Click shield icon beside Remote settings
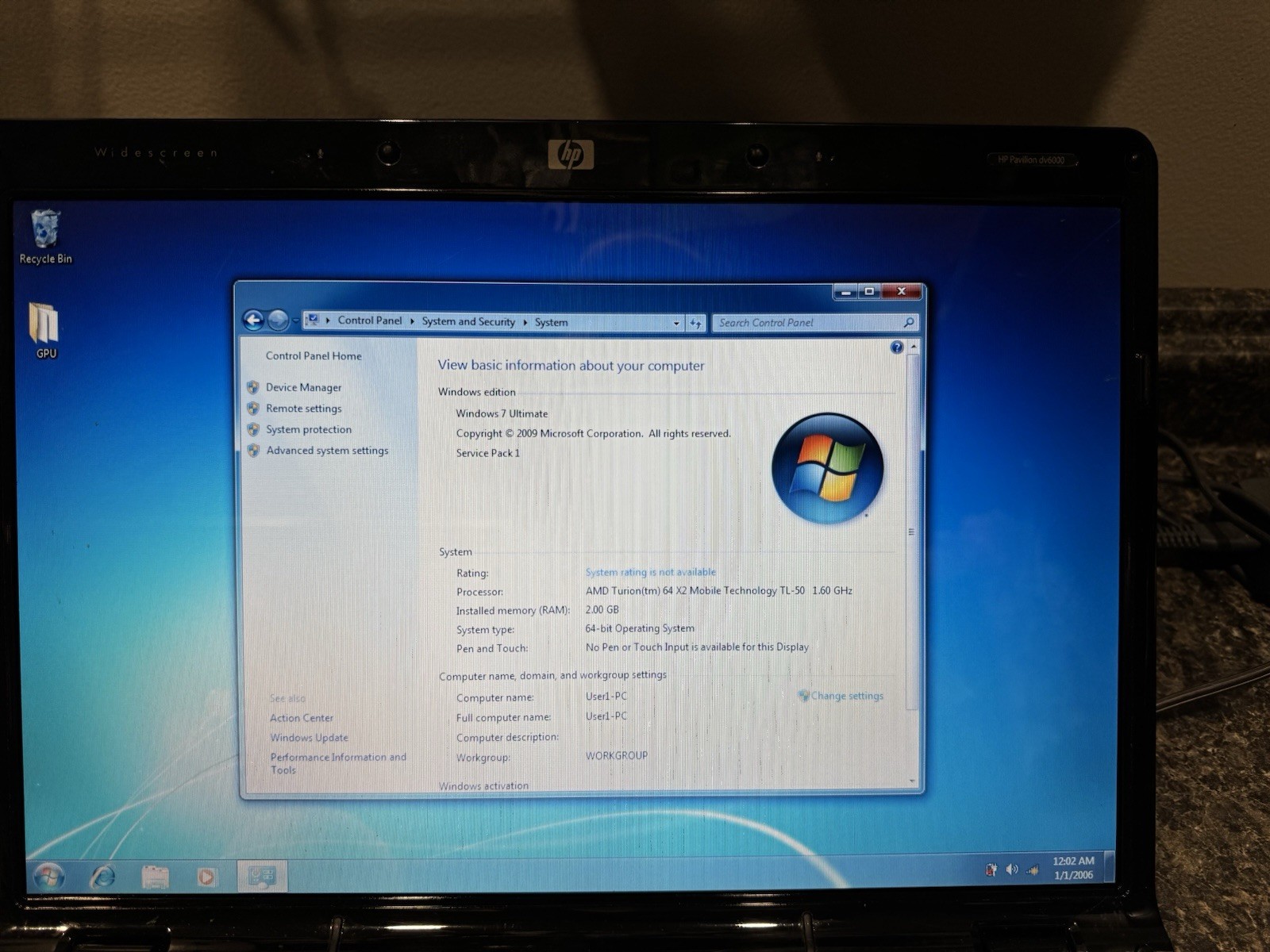The width and height of the screenshot is (1270, 952). pos(253,409)
